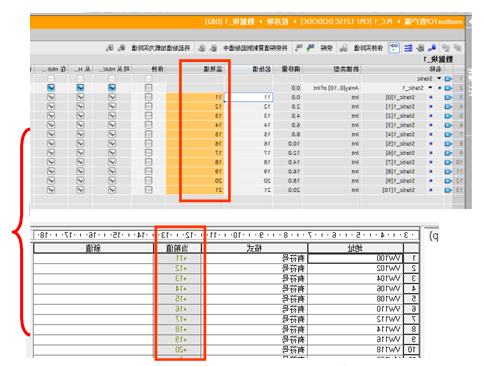The height and width of the screenshot is (366, 484).
Task: Click the tag icon of the Static_1 array row
Action: pos(448,88)
